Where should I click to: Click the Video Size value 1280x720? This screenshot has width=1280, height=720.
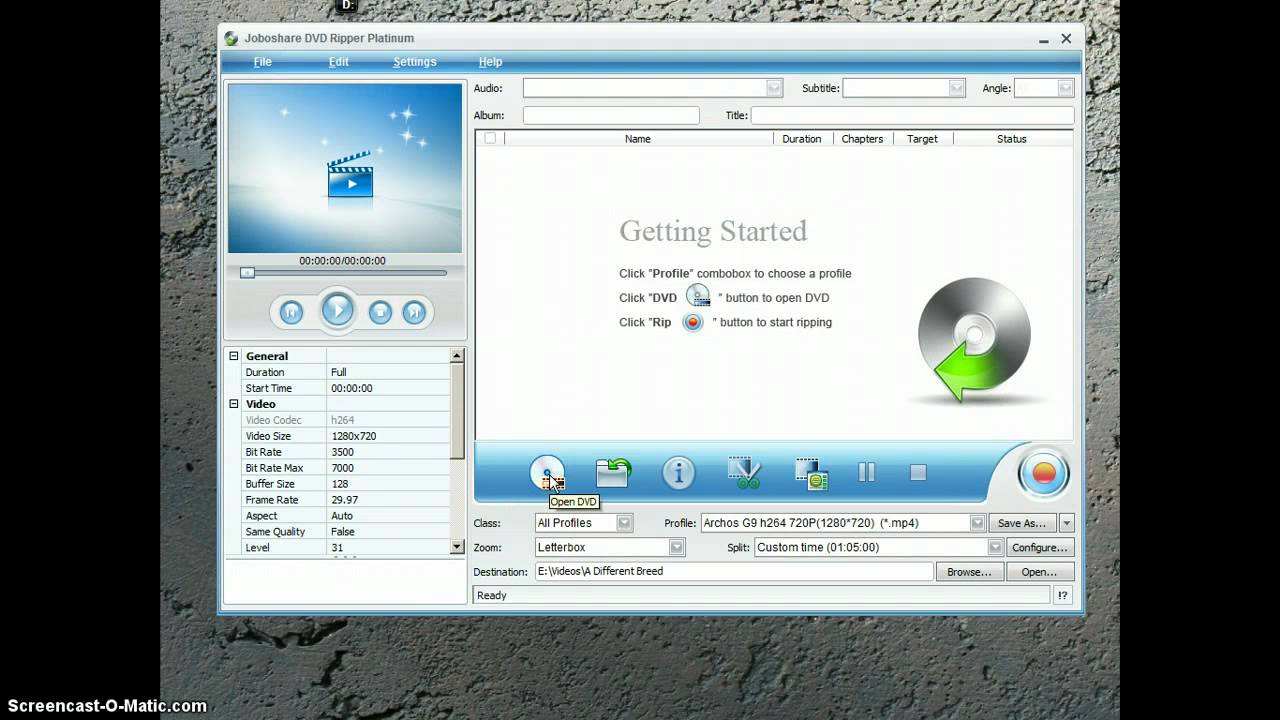(354, 436)
